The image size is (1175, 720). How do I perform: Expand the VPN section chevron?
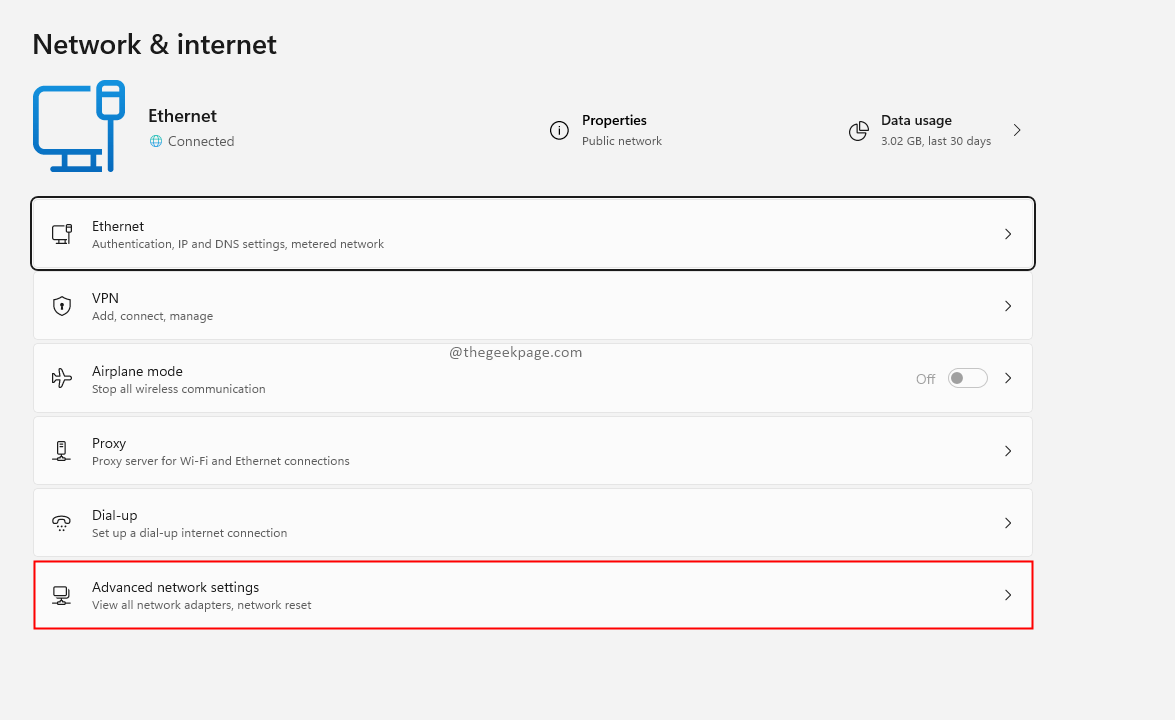(x=1008, y=305)
